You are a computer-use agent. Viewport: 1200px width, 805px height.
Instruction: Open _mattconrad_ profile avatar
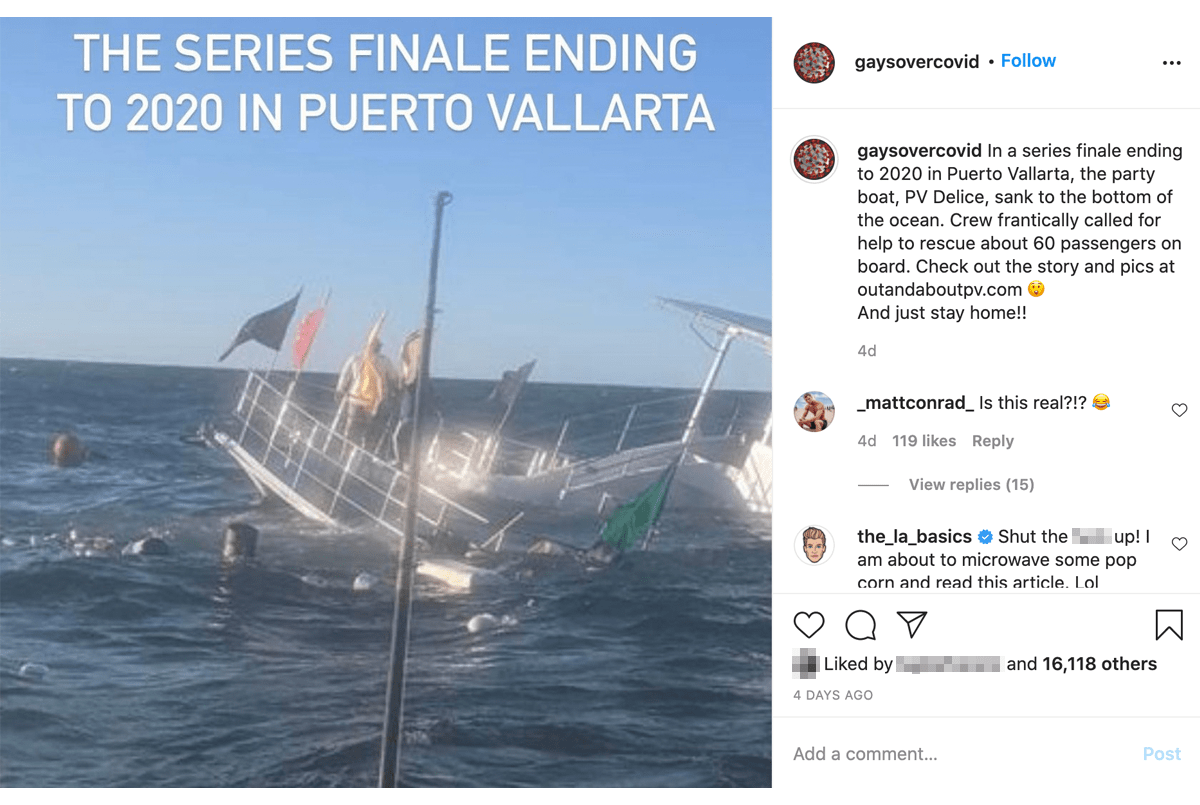[x=814, y=412]
